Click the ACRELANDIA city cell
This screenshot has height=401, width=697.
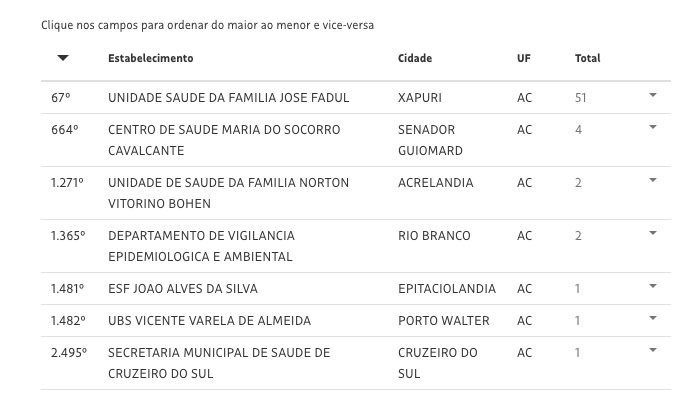(436, 183)
